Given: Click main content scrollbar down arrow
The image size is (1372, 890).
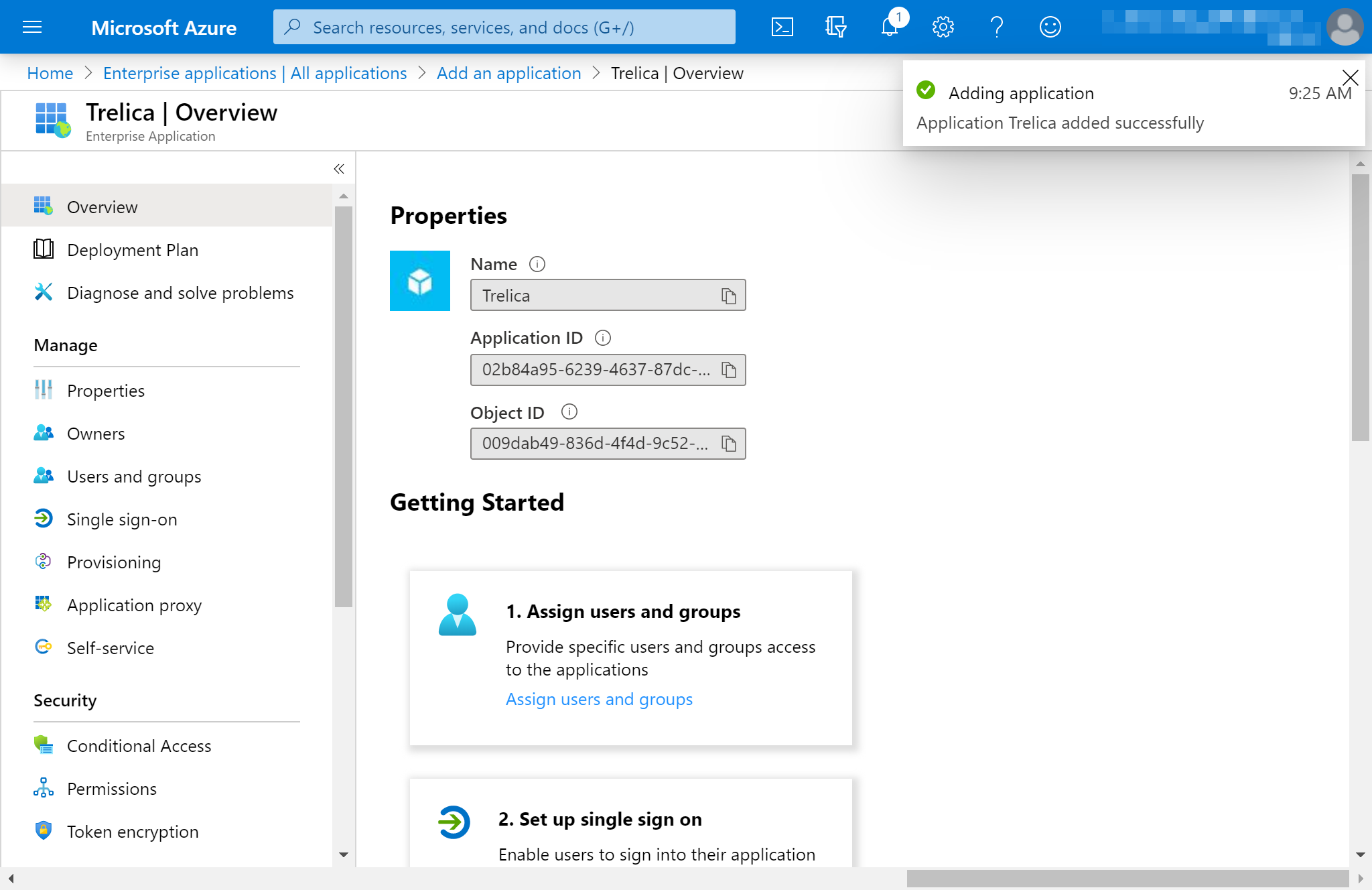Looking at the screenshot, I should (x=1360, y=855).
